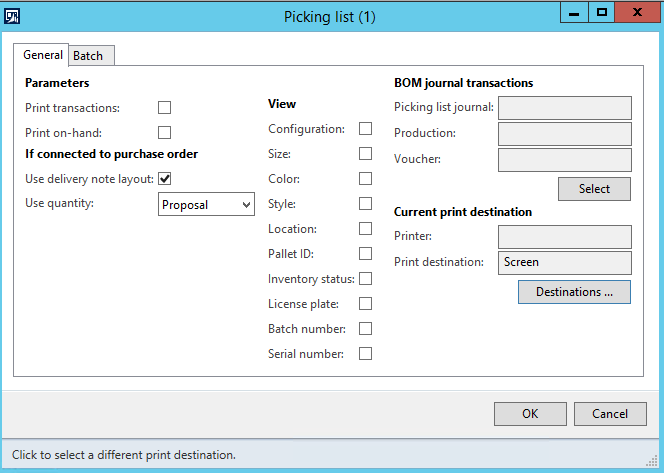The image size is (664, 473).
Task: Tick the Pallet ID checkbox
Action: point(366,254)
